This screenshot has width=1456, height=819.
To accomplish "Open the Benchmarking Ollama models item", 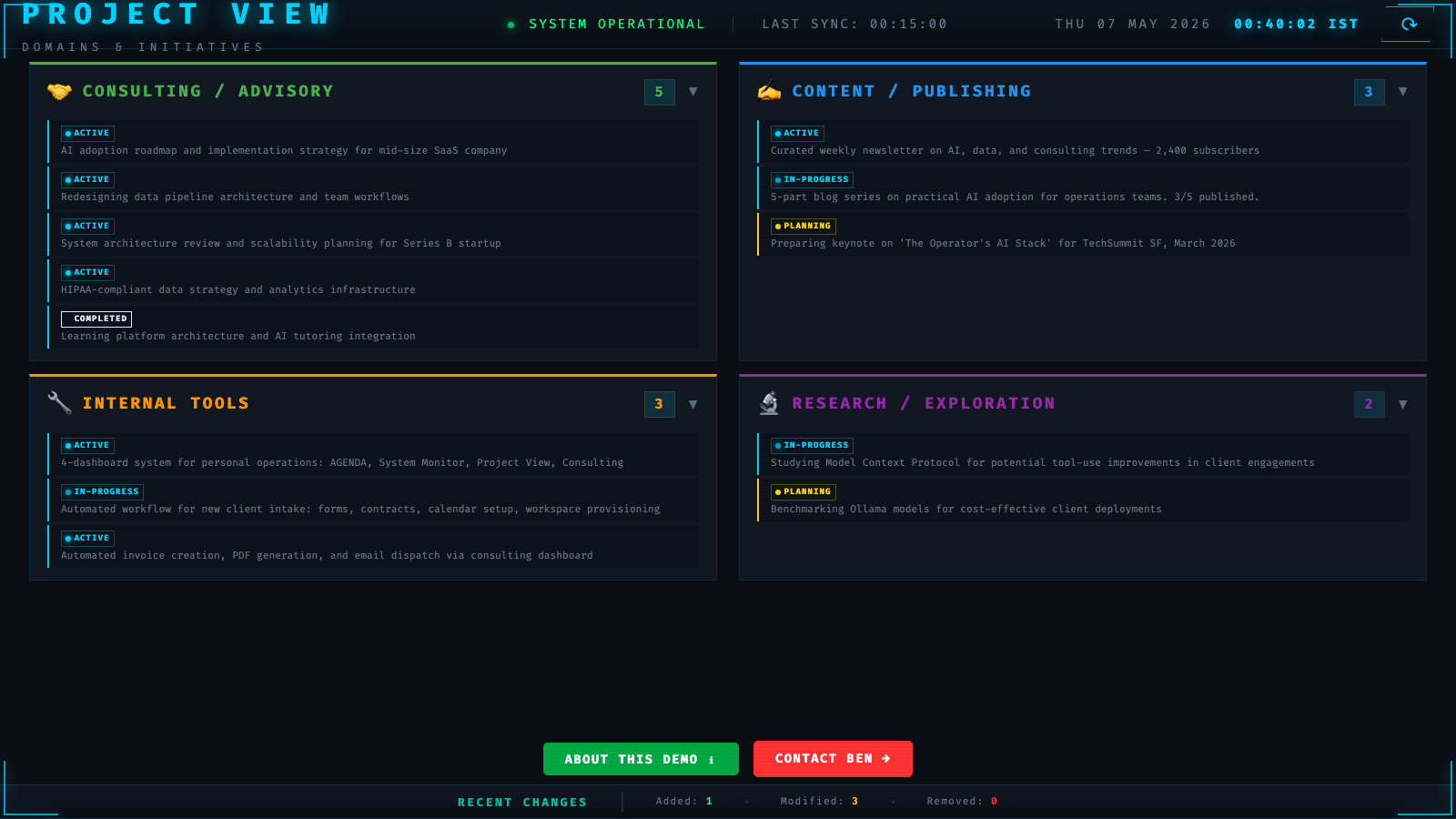I will (x=1083, y=500).
